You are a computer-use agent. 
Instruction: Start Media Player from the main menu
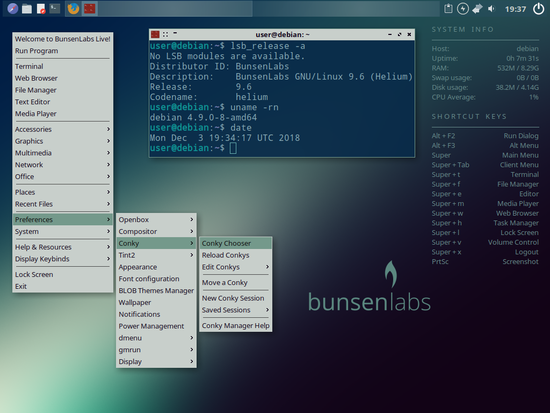(62, 114)
